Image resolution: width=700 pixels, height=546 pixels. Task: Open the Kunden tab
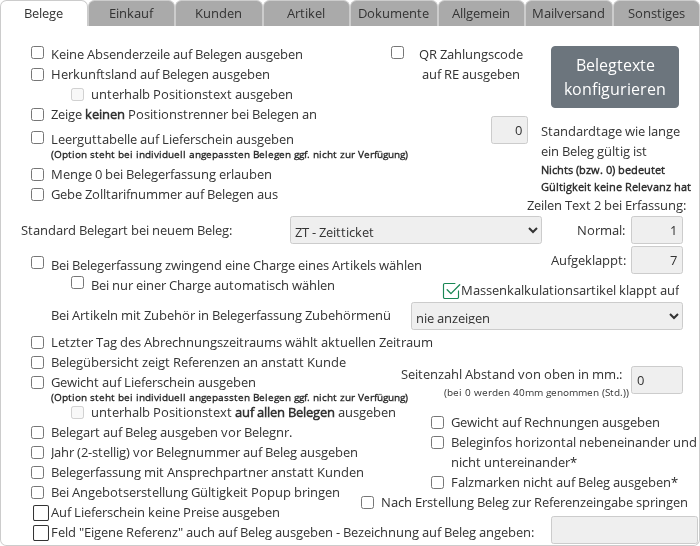(x=218, y=13)
